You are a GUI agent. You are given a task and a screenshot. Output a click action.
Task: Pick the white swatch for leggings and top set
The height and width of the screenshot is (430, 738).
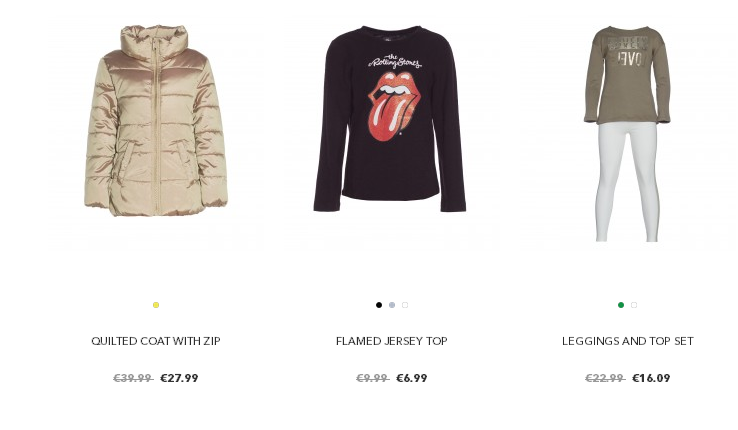coord(634,305)
